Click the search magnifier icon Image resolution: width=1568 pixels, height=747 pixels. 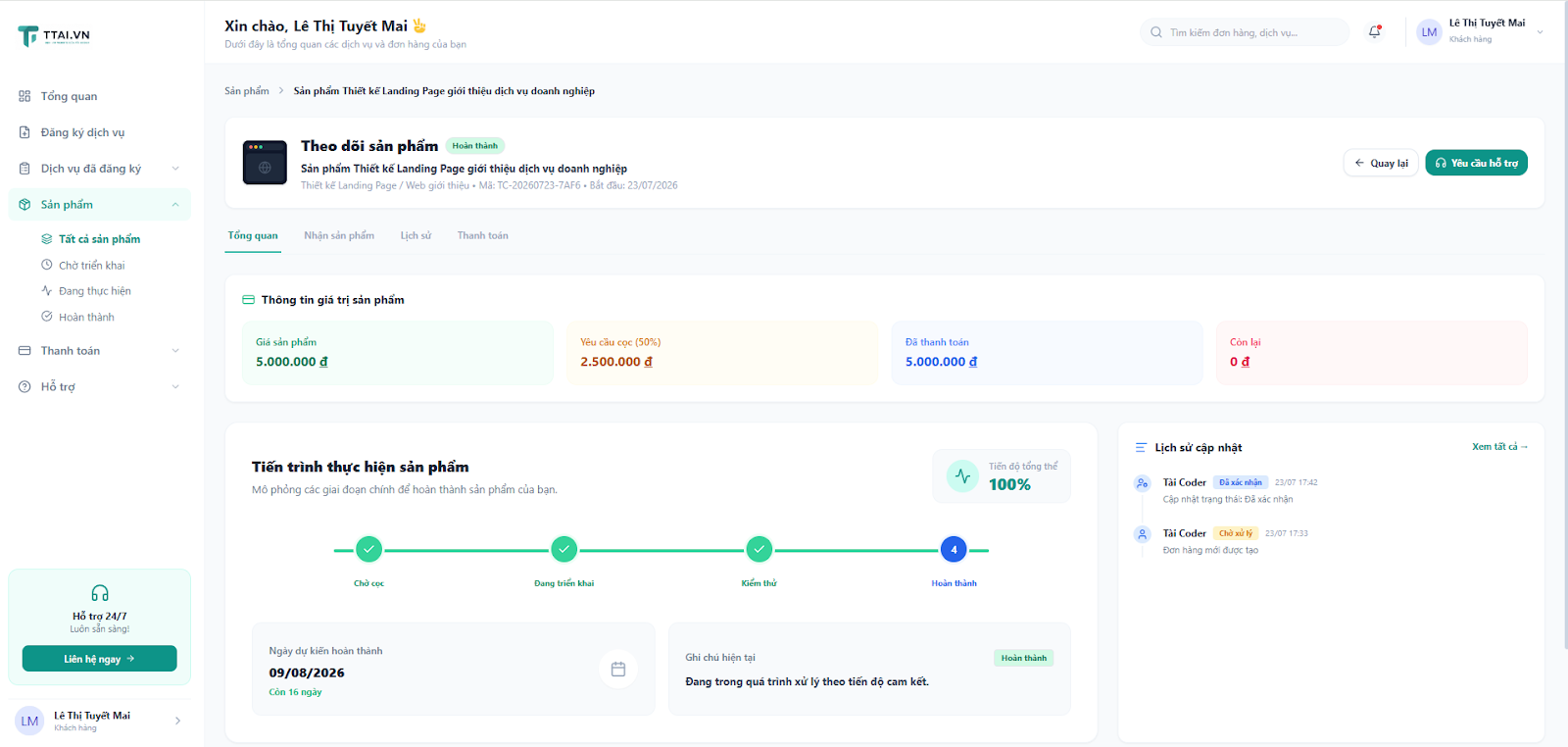[x=1156, y=32]
